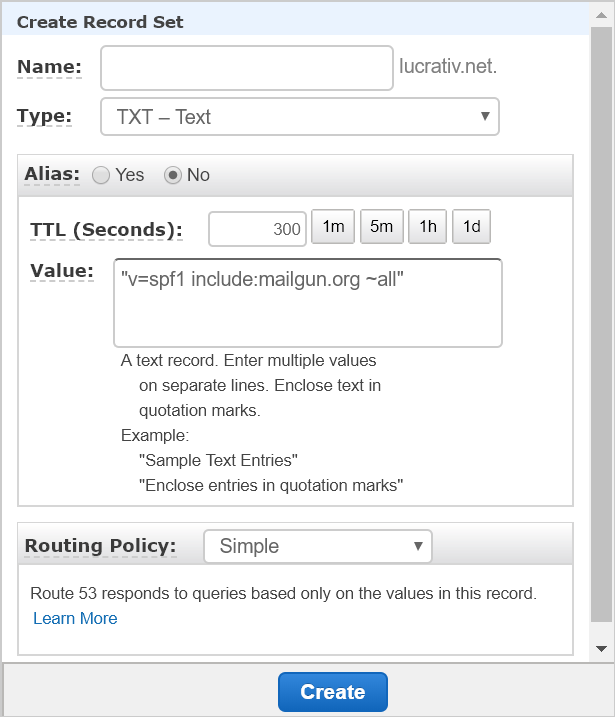This screenshot has width=616, height=718.
Task: Click the TTL seconds input showing 300
Action: 257,228
